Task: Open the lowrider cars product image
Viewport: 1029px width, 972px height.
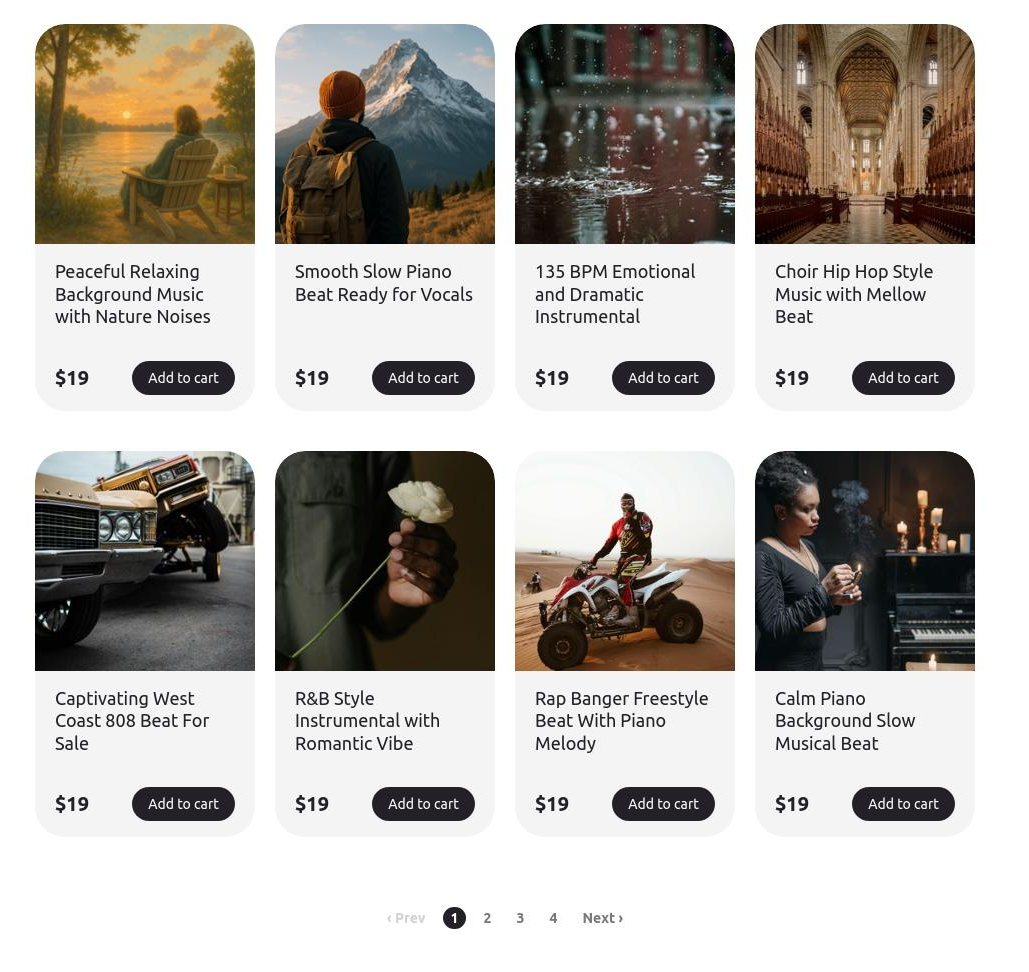Action: point(145,561)
